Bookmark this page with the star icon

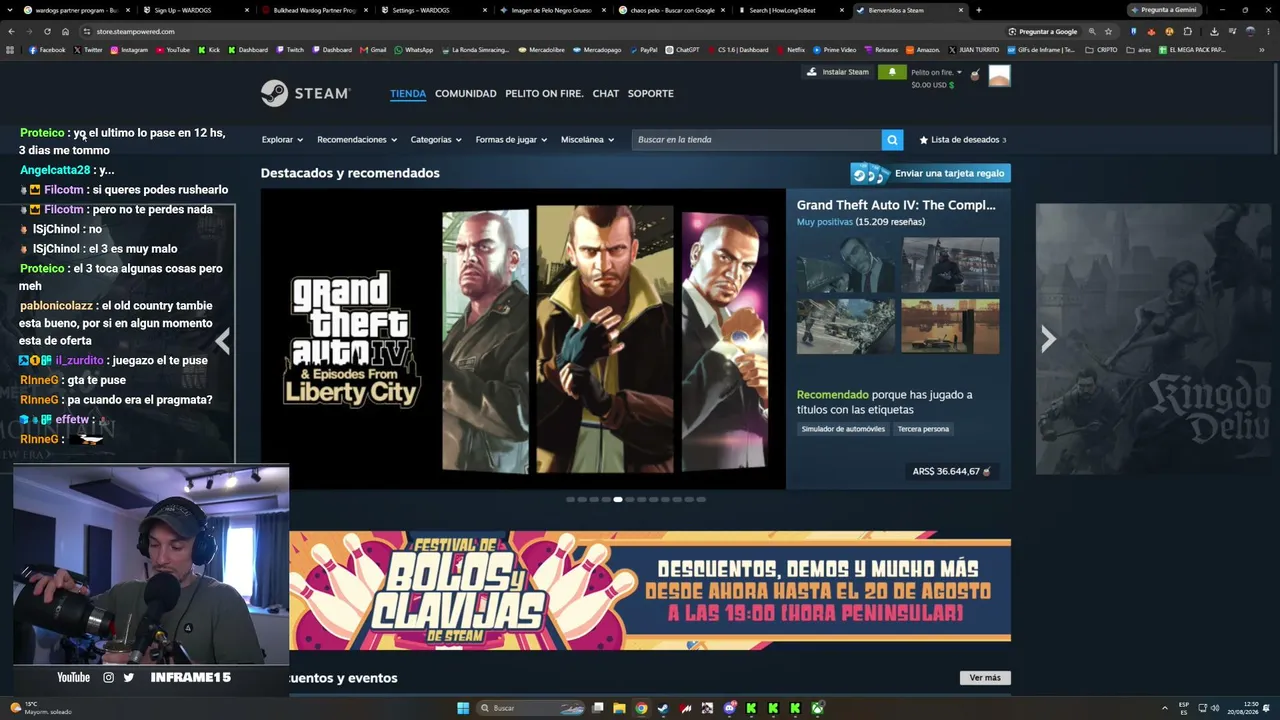tap(1108, 31)
